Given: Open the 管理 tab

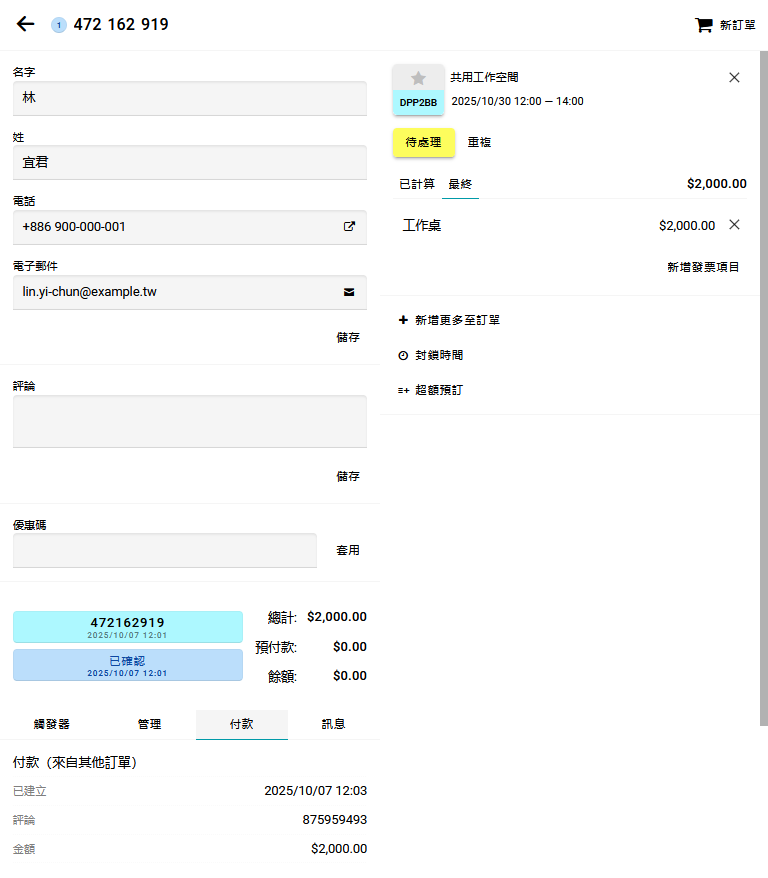Looking at the screenshot, I should [x=149, y=724].
